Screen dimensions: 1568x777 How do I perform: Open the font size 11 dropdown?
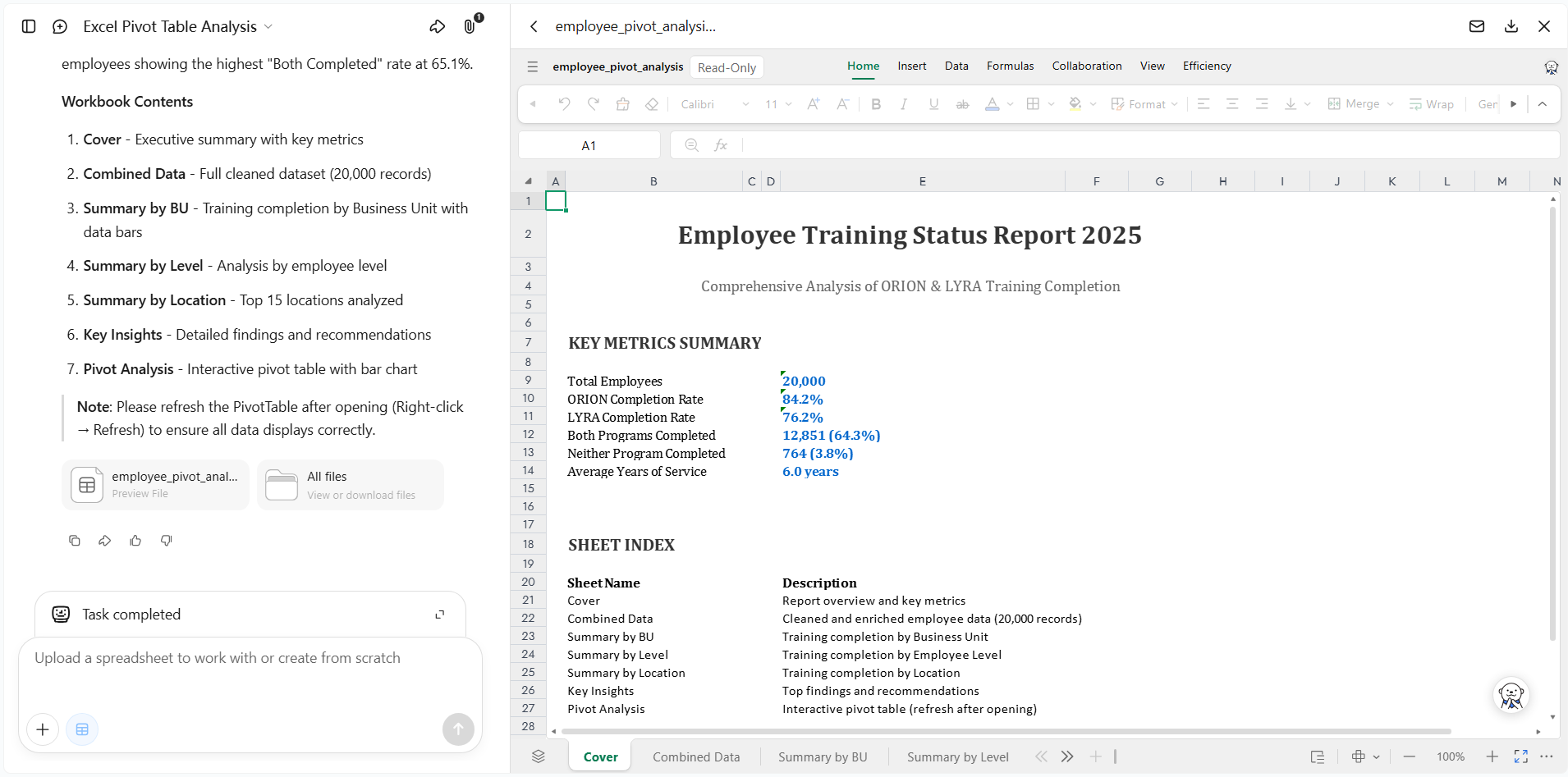(x=778, y=104)
